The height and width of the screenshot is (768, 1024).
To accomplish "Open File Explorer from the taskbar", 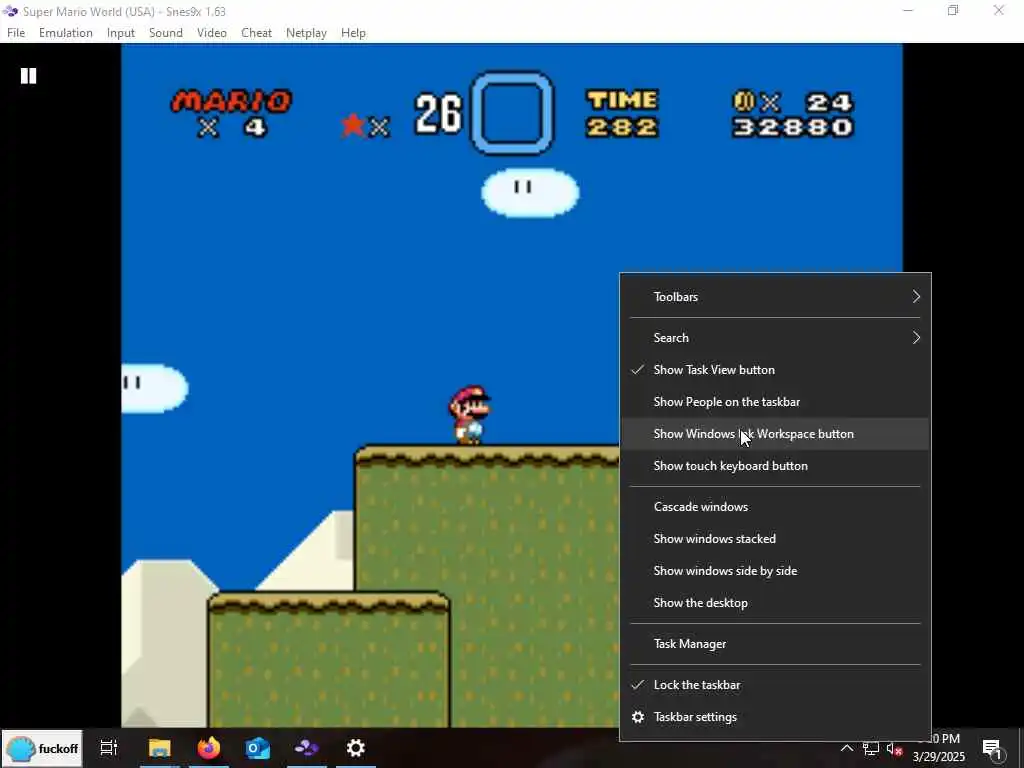I will pos(159,748).
